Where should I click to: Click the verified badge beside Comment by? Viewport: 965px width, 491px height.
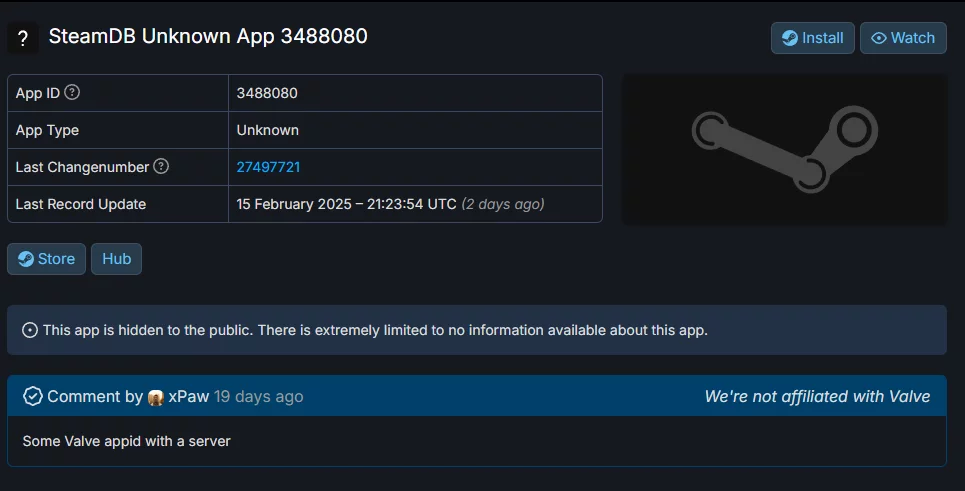pyautogui.click(x=33, y=396)
